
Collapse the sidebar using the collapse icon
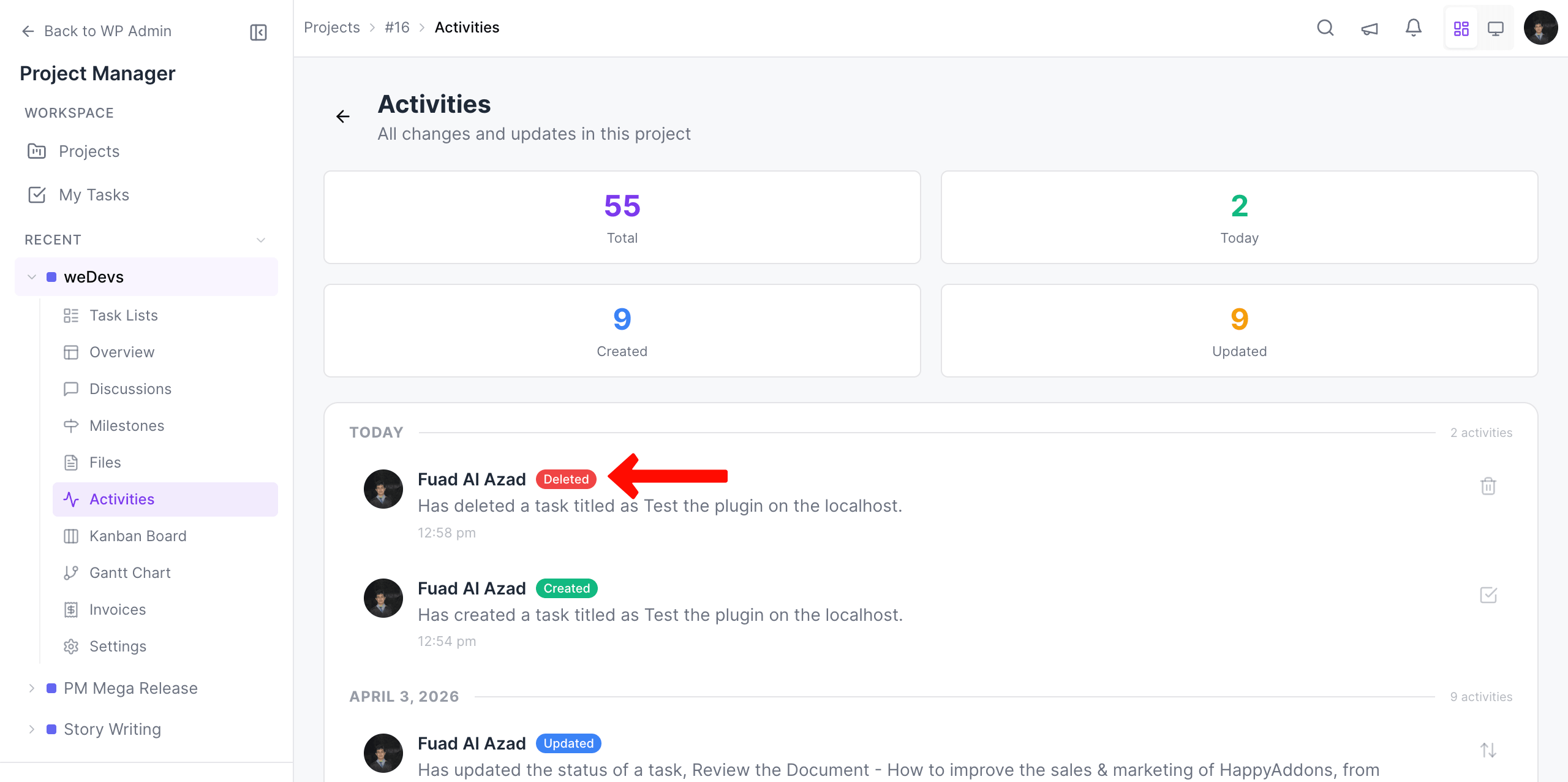tap(258, 32)
